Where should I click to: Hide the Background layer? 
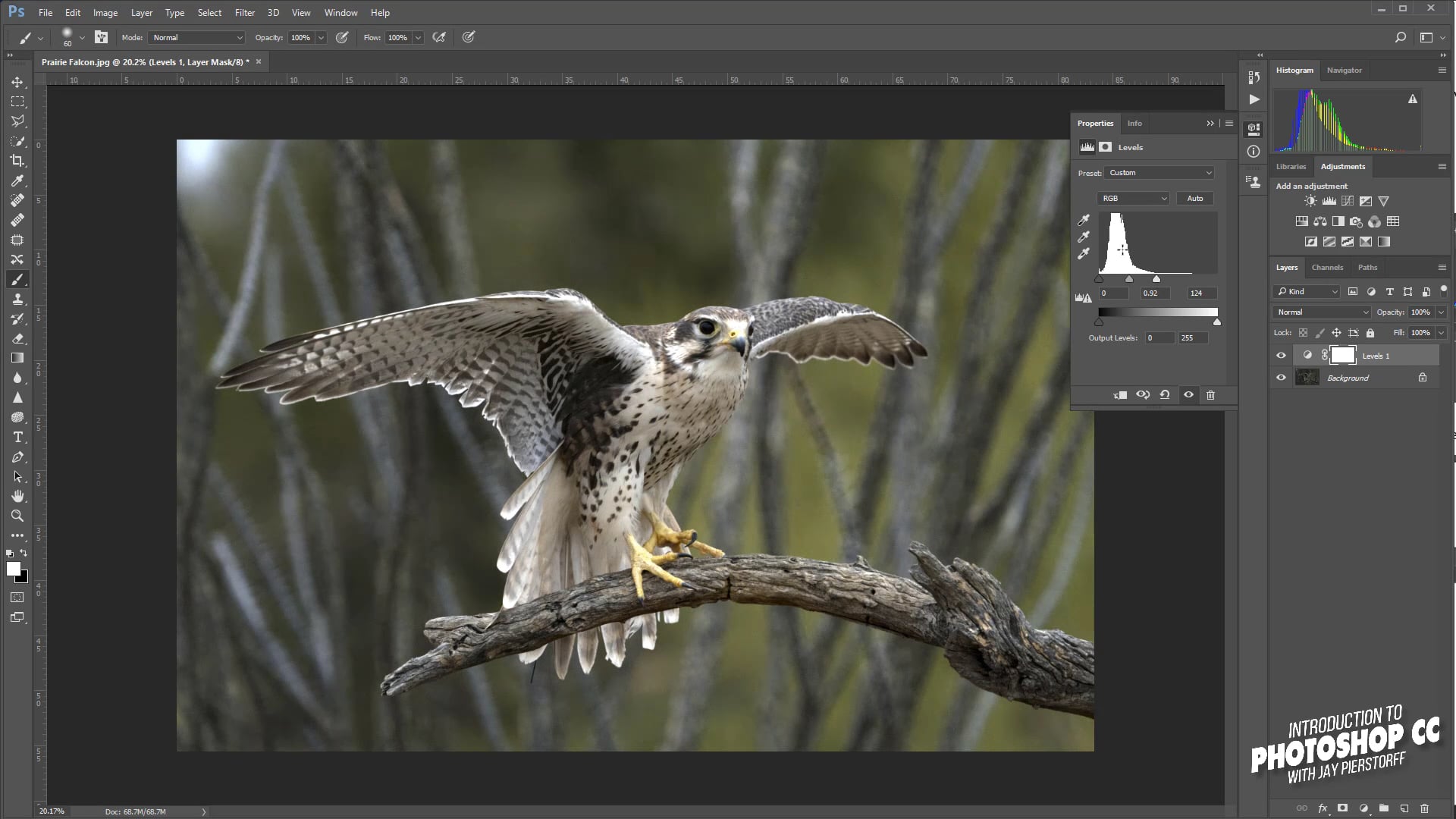pos(1281,378)
